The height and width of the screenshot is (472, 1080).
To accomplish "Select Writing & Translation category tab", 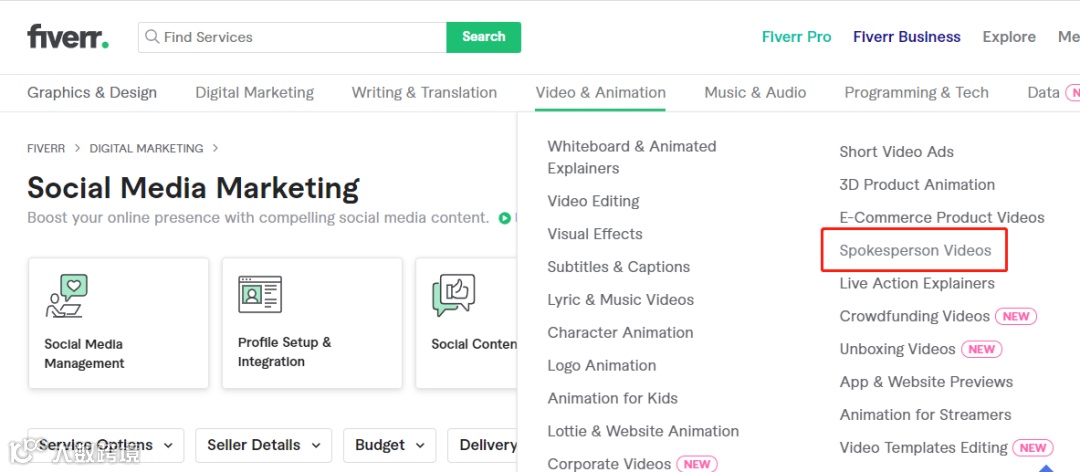I will 424,92.
